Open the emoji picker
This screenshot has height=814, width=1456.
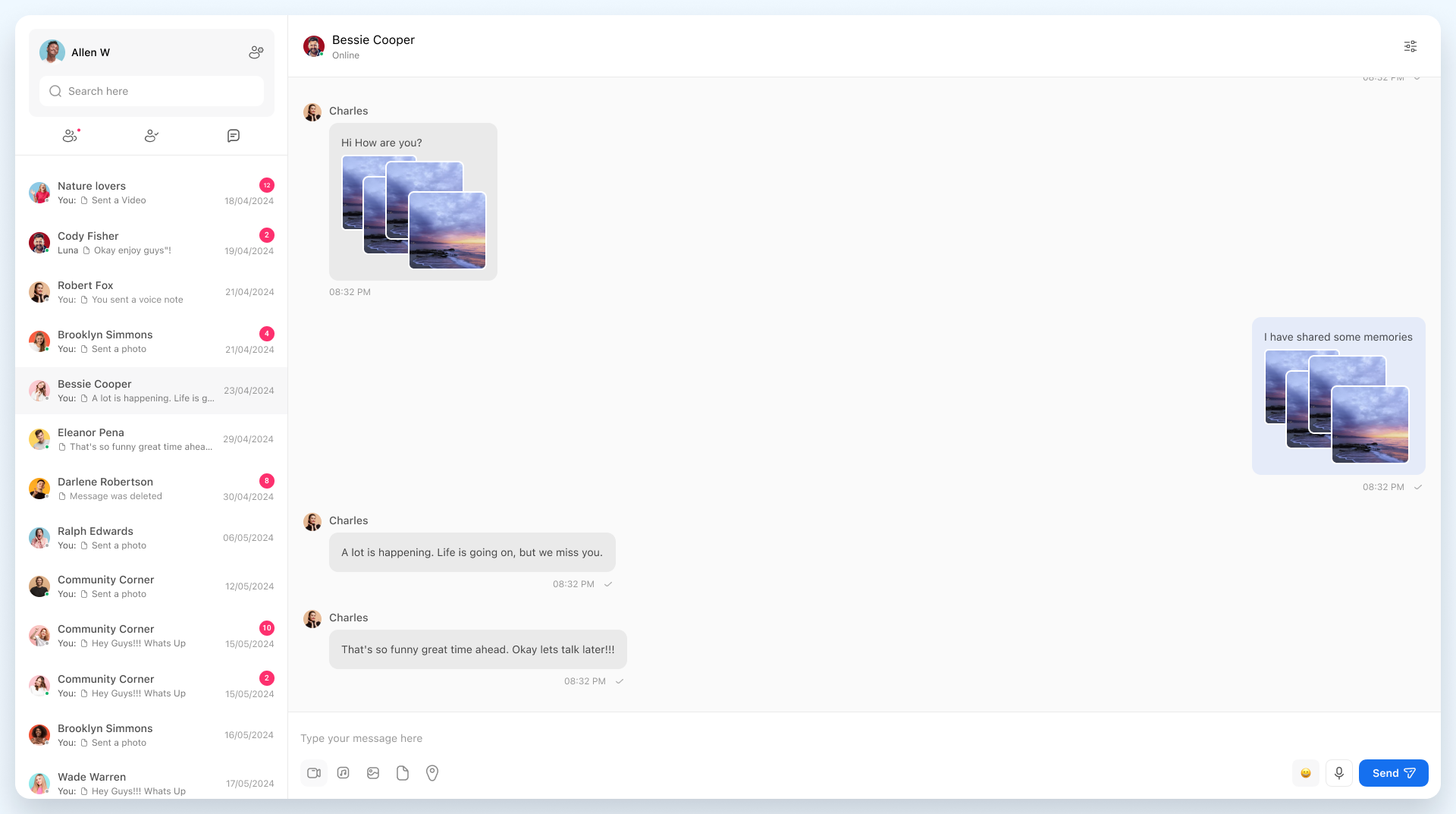(x=1306, y=773)
